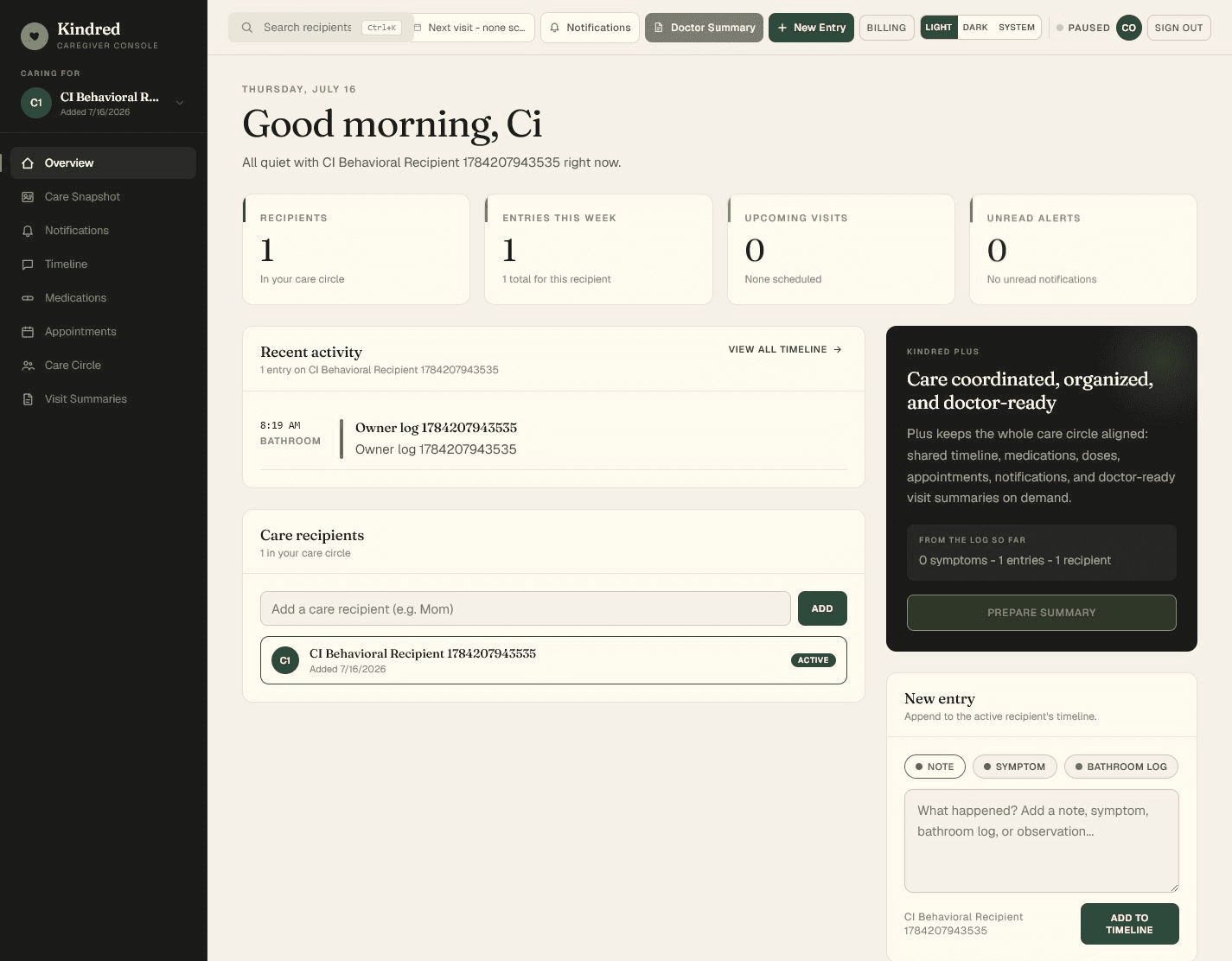The image size is (1232, 961).
Task: Click the Add button for care recipients
Action: 822,609
